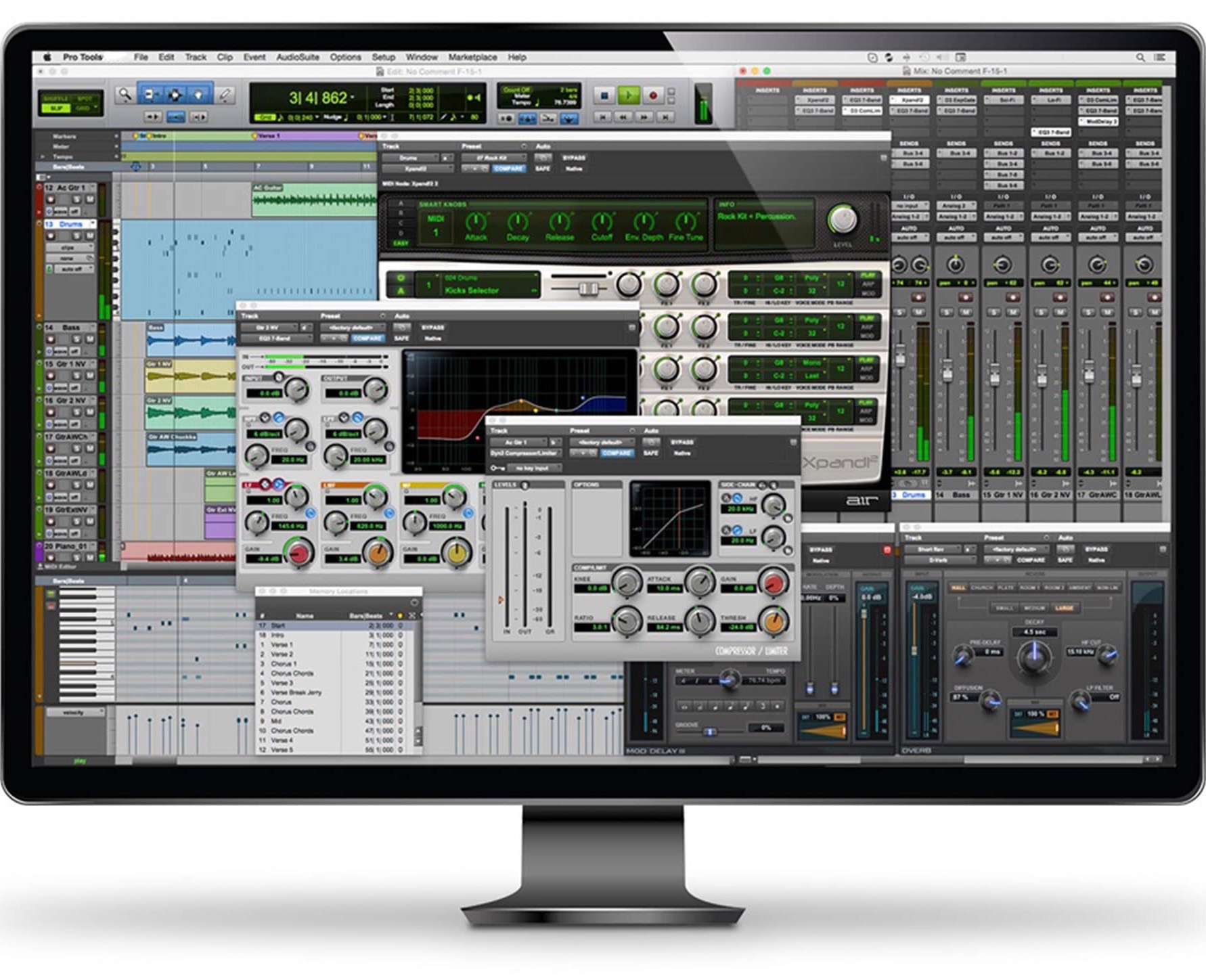Image resolution: width=1206 pixels, height=980 pixels.
Task: Mute the 14 Bass track
Action: (89, 339)
